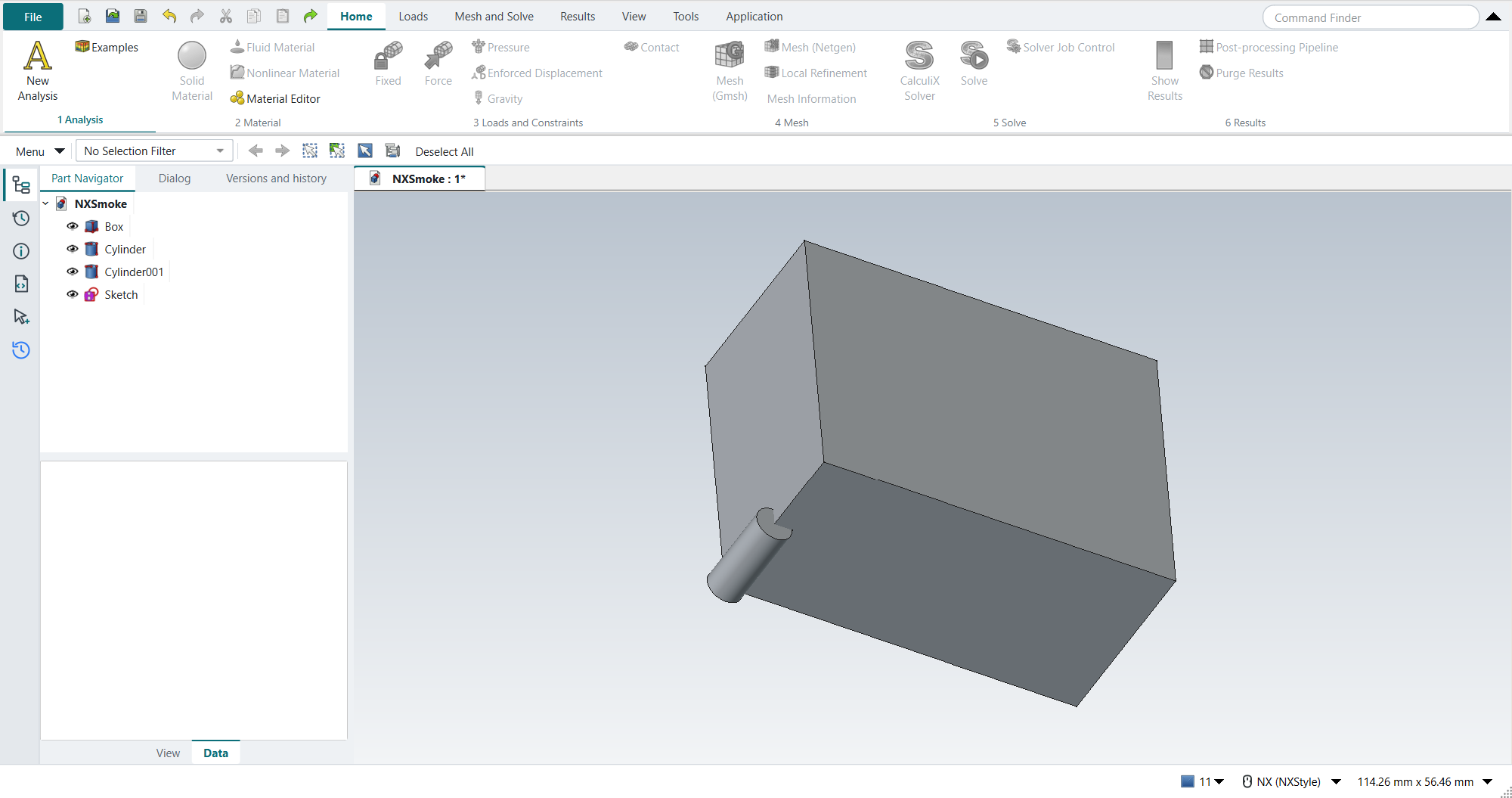Screen dimensions: 1512x798
Task: Expand the Menu dropdown
Action: click(40, 151)
